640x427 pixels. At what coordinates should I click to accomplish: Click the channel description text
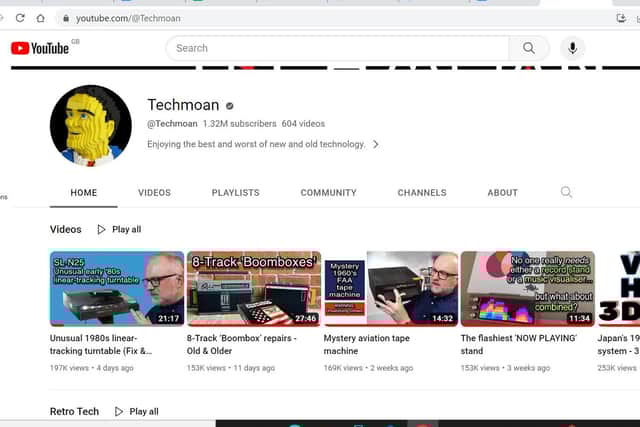pos(256,144)
